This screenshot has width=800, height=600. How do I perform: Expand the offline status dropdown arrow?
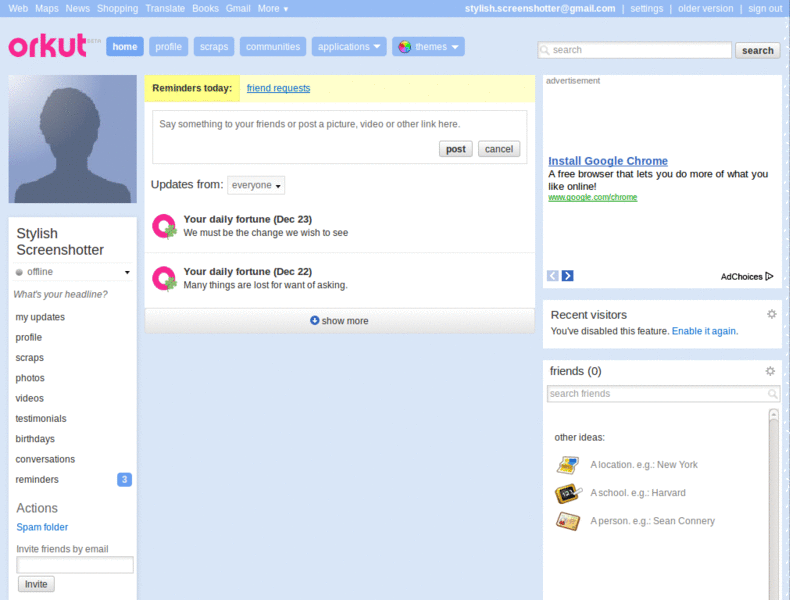pos(127,272)
